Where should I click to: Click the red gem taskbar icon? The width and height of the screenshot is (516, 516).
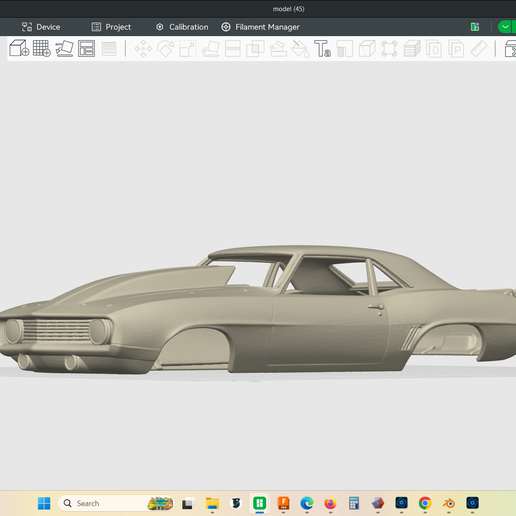coord(378,503)
